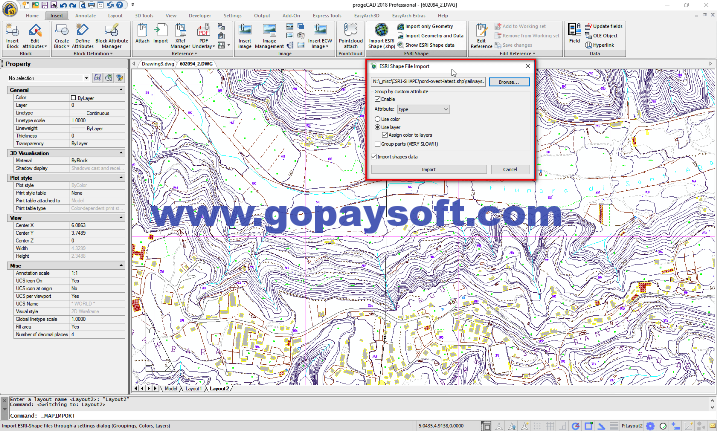Click the command line input field

click(x=359, y=415)
